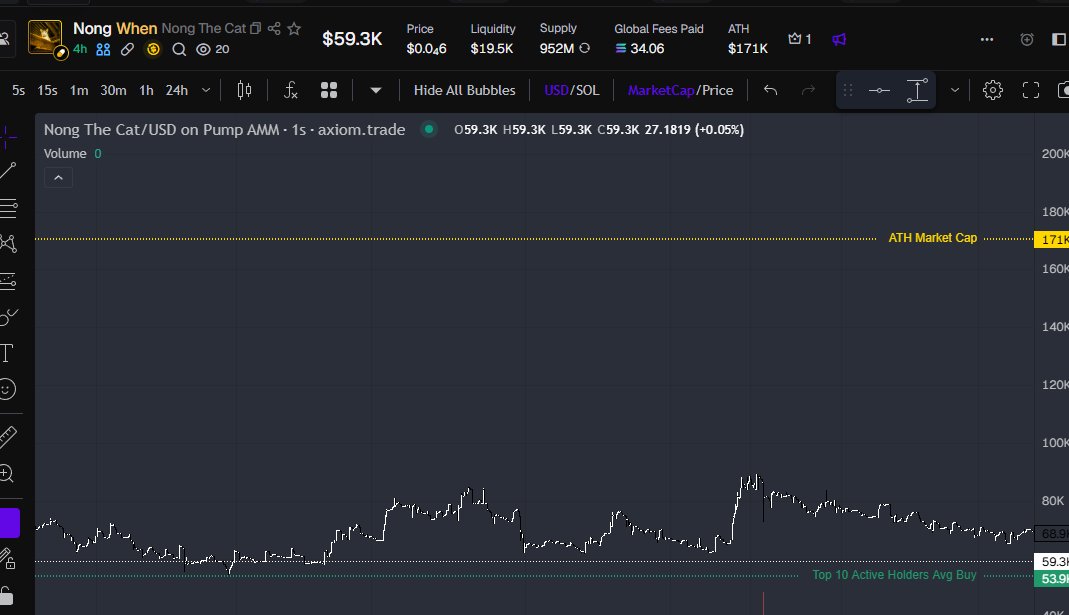Viewport: 1069px width, 615px height.
Task: Click the ATH $171K stat in header
Action: [747, 38]
